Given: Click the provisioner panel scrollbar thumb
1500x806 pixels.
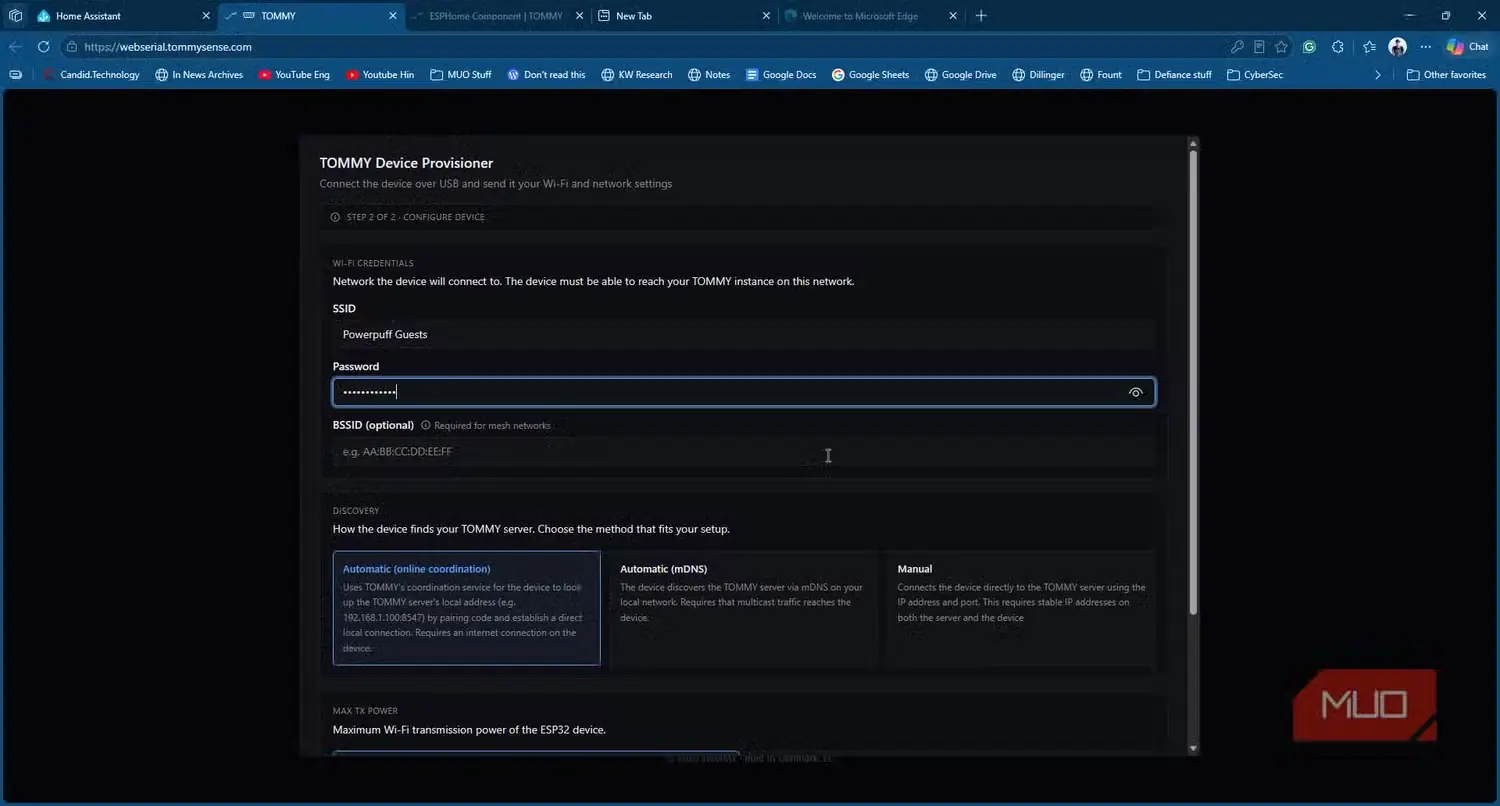Looking at the screenshot, I should point(1192,381).
